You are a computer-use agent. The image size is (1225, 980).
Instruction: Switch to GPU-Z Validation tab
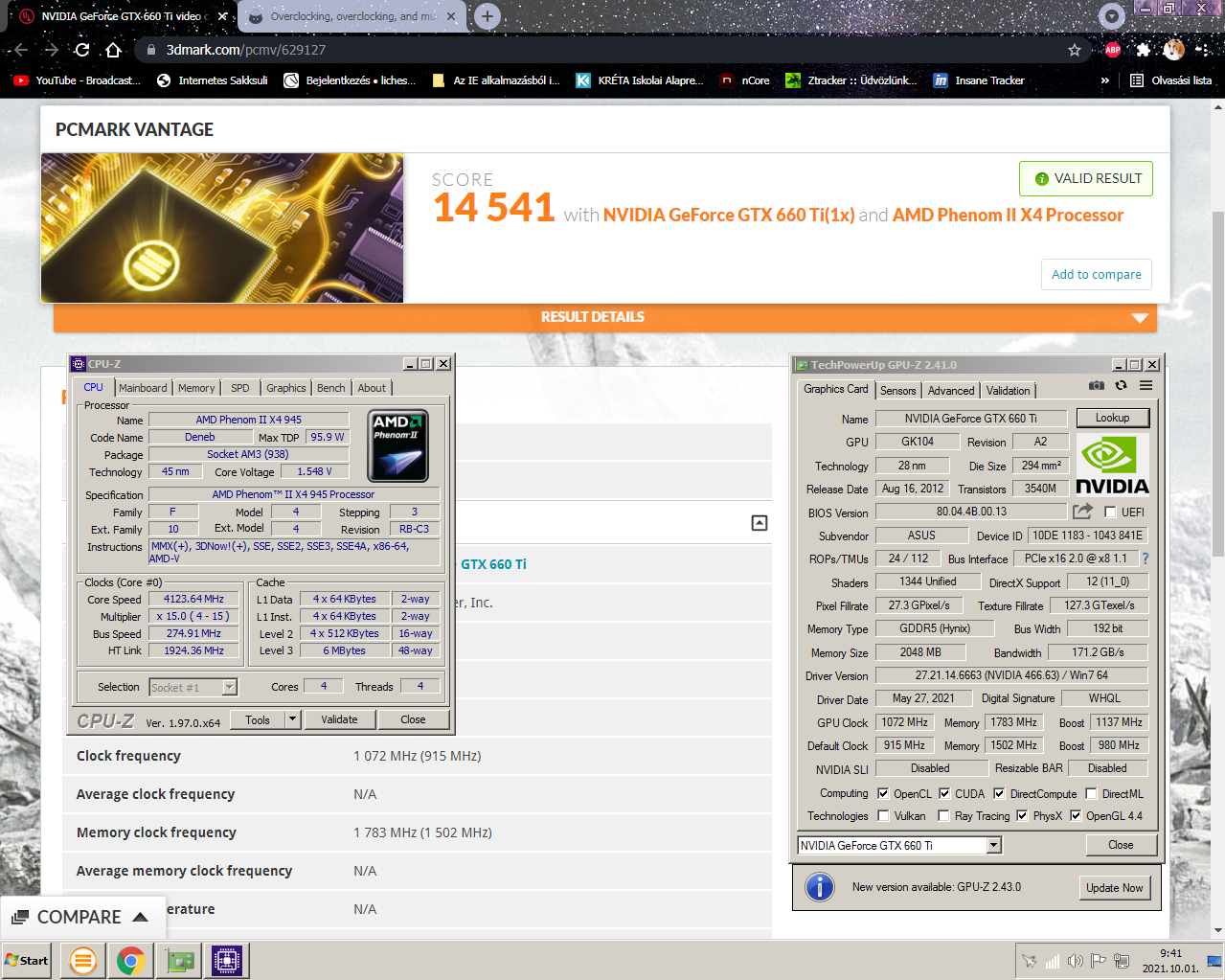click(x=1009, y=391)
